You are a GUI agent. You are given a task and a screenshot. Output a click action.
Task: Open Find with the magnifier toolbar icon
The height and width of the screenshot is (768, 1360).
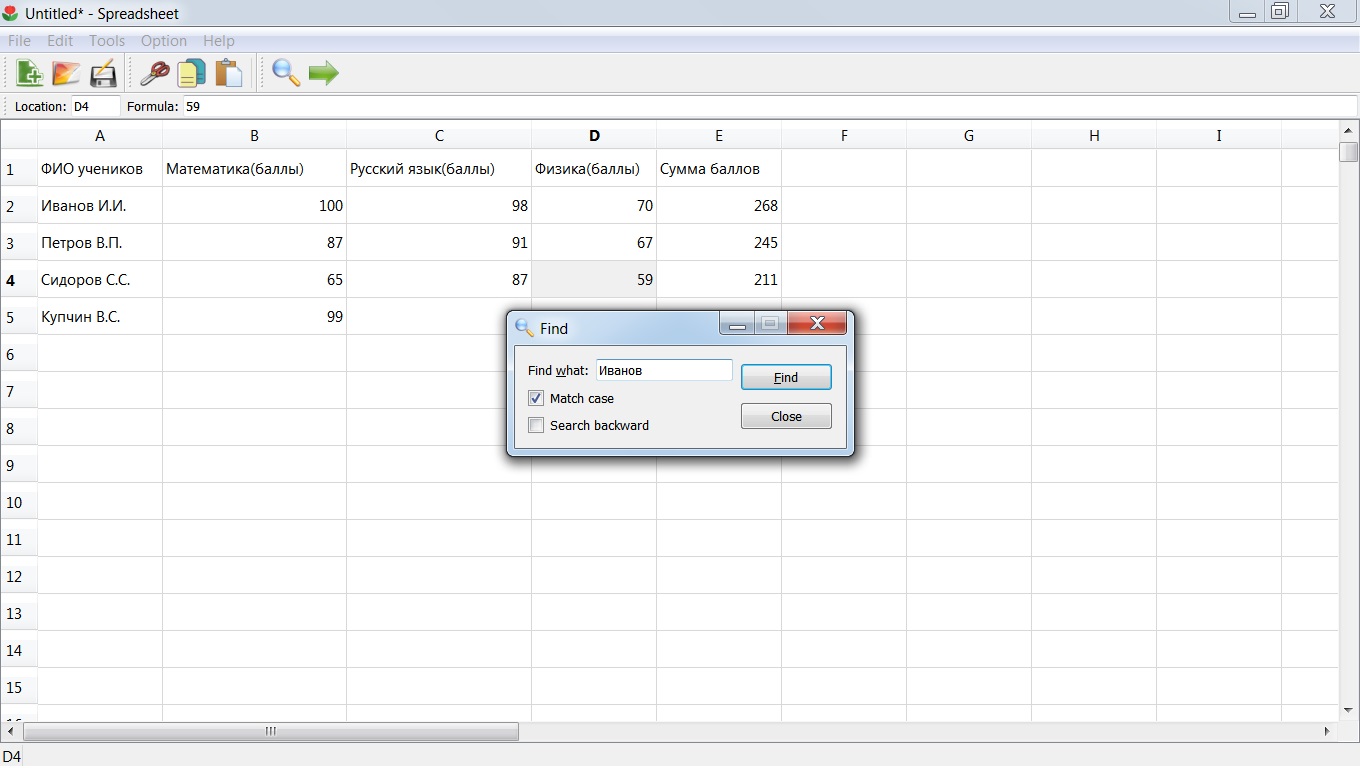[286, 73]
